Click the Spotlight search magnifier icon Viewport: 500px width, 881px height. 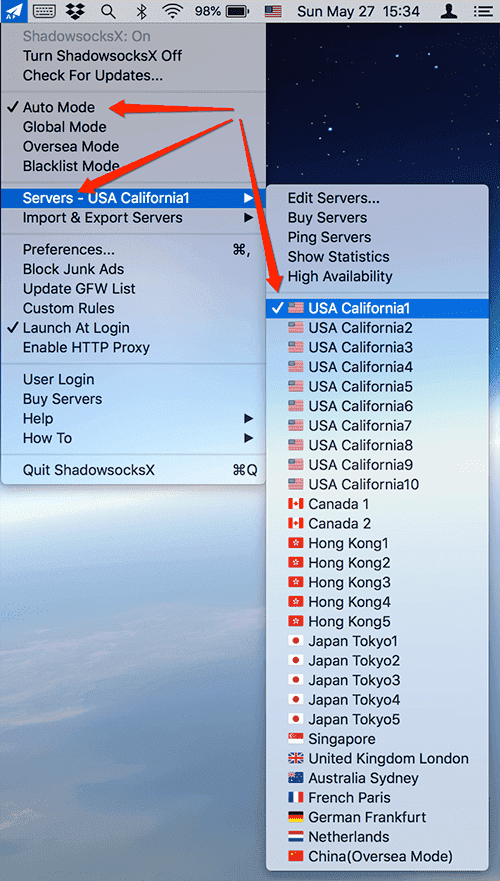(x=108, y=11)
